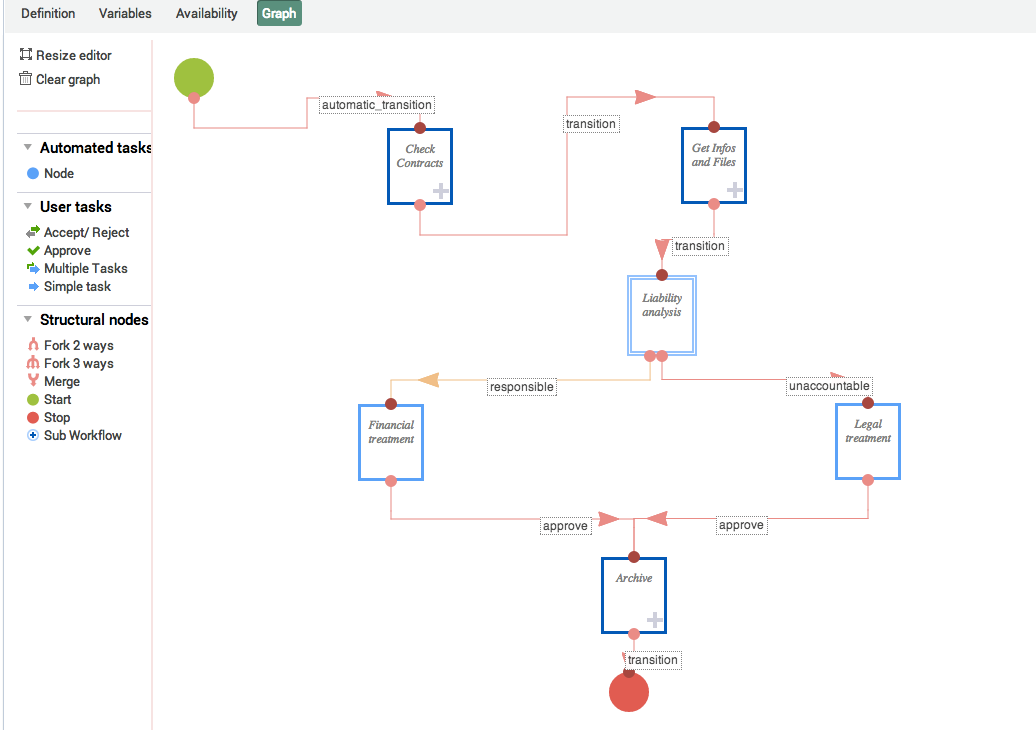Image resolution: width=1036 pixels, height=730 pixels.
Task: Select the Get Infos and Files node
Action: pos(714,165)
